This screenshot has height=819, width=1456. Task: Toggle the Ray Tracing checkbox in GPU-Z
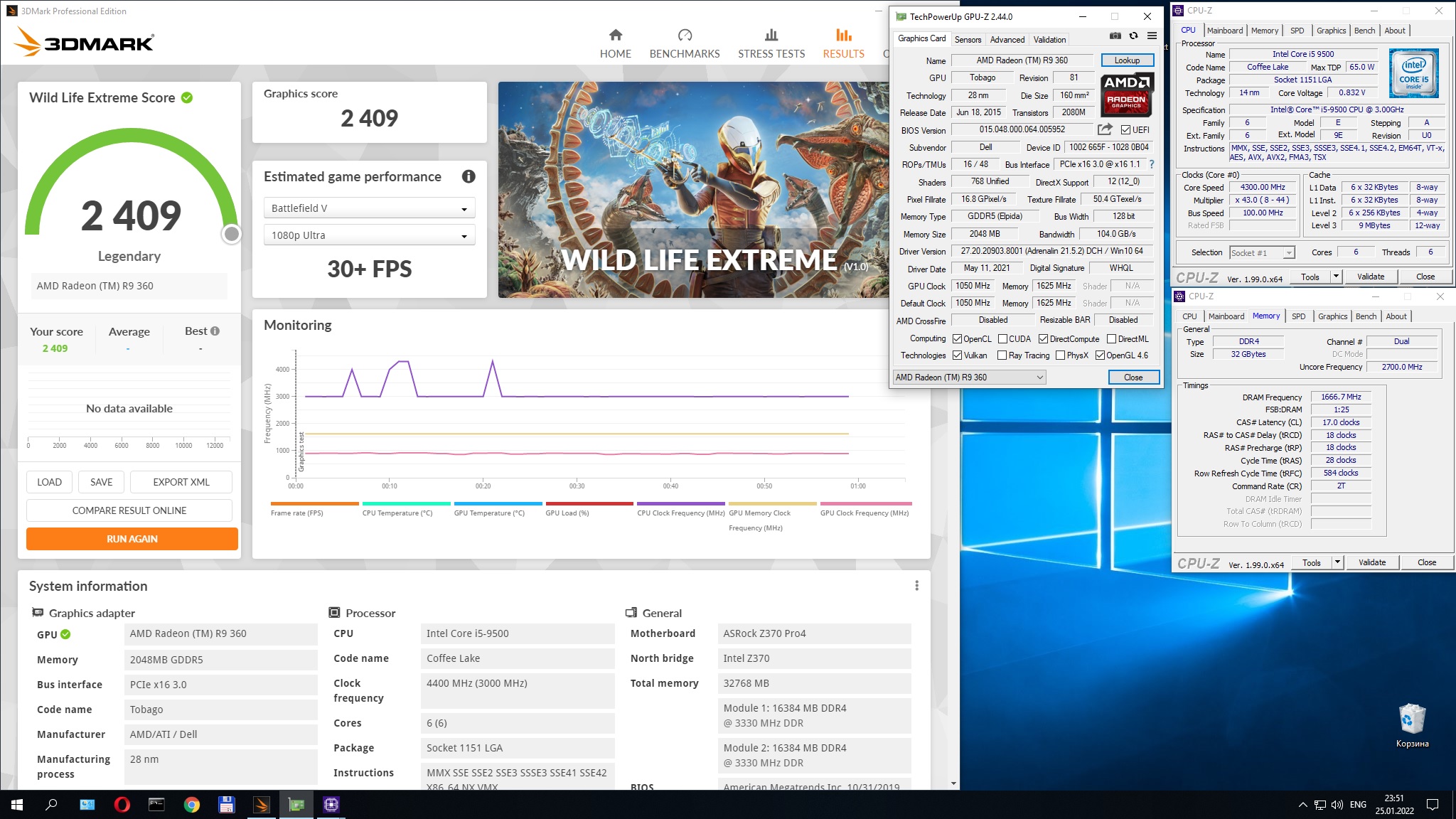click(x=1002, y=355)
